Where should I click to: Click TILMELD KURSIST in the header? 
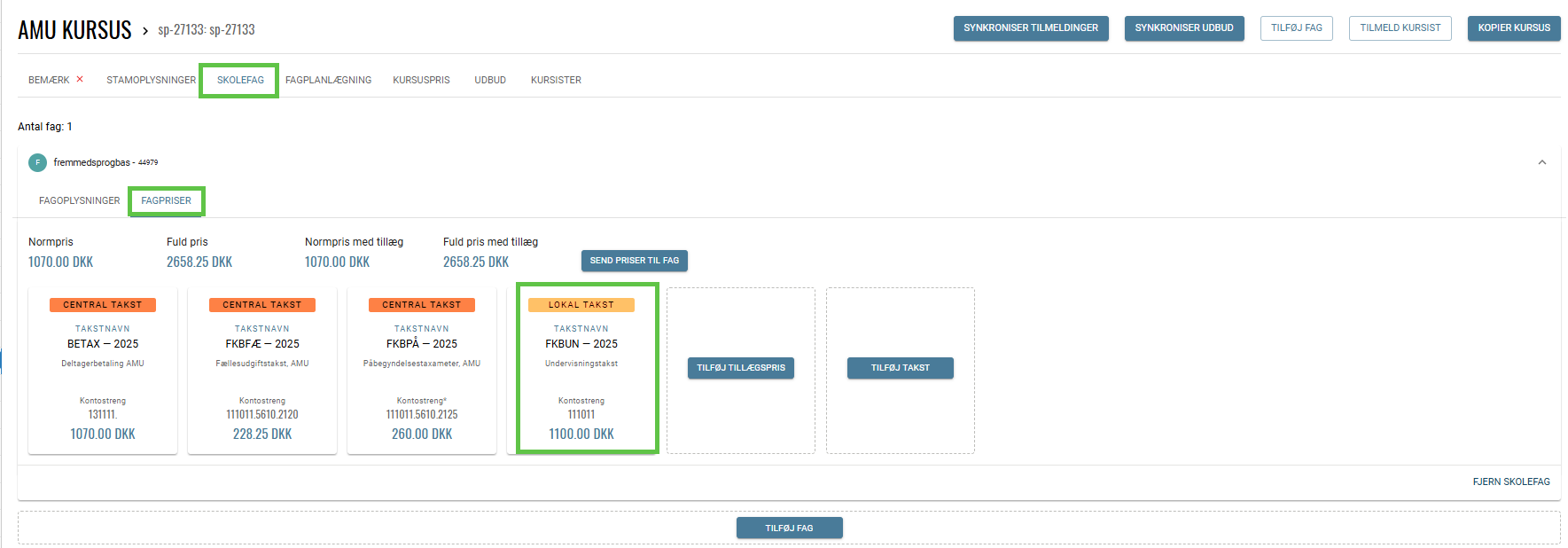click(1400, 27)
